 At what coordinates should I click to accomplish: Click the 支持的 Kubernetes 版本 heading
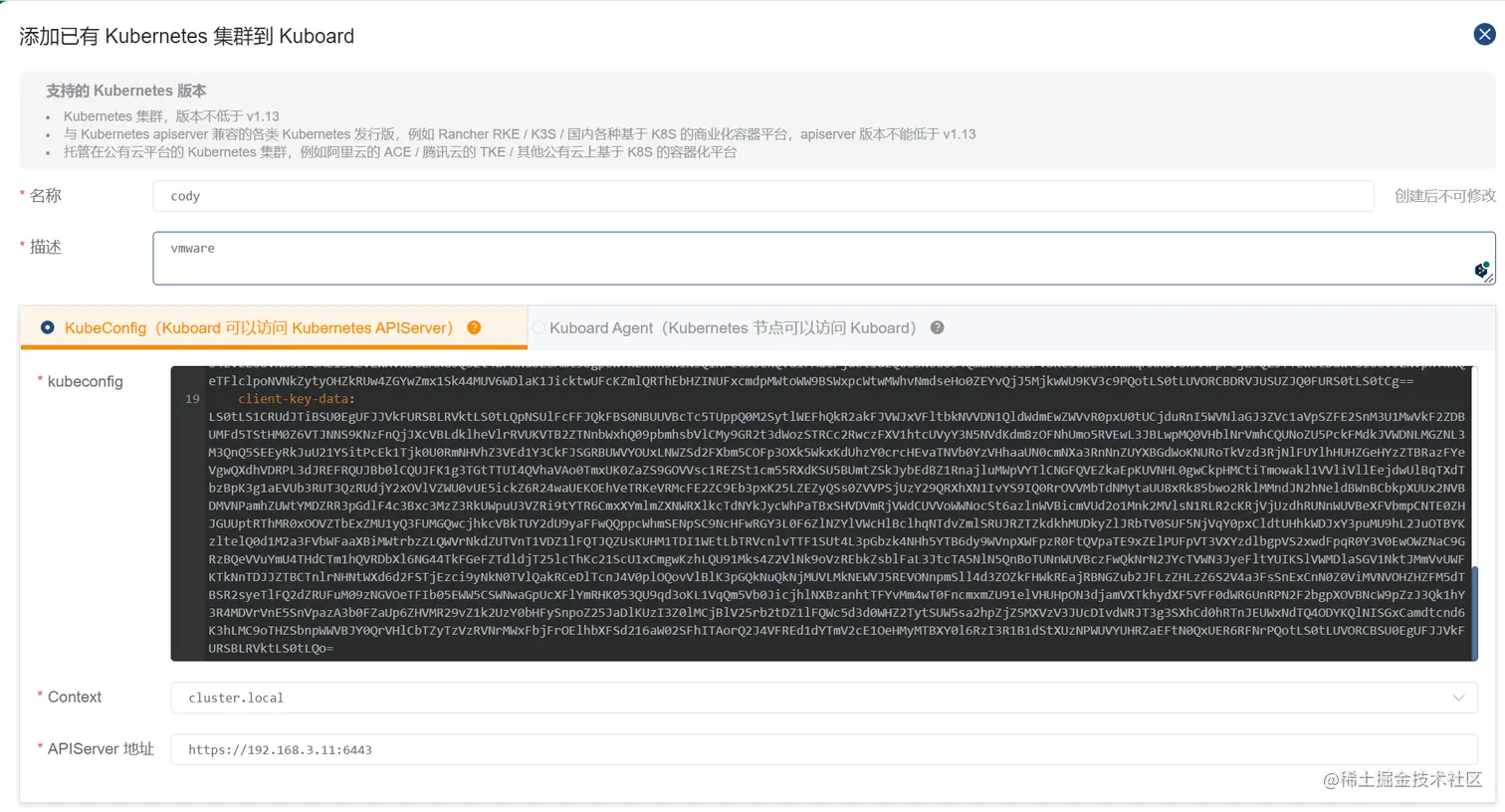(126, 91)
